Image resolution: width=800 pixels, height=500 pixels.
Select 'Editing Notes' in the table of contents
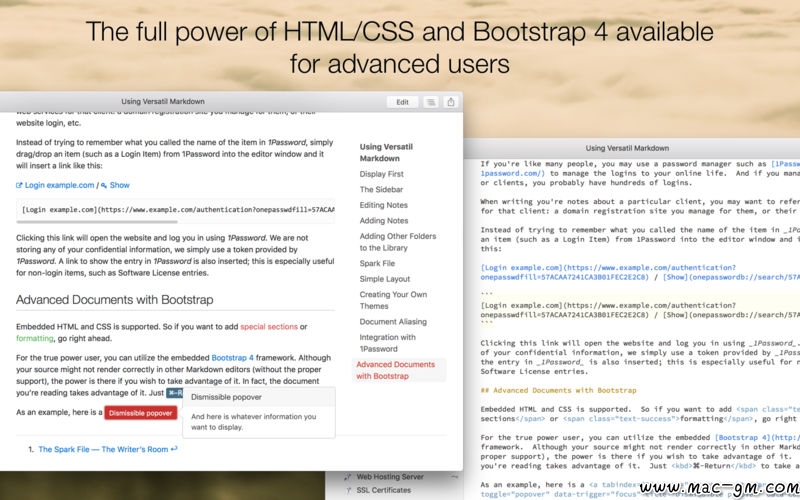click(383, 205)
